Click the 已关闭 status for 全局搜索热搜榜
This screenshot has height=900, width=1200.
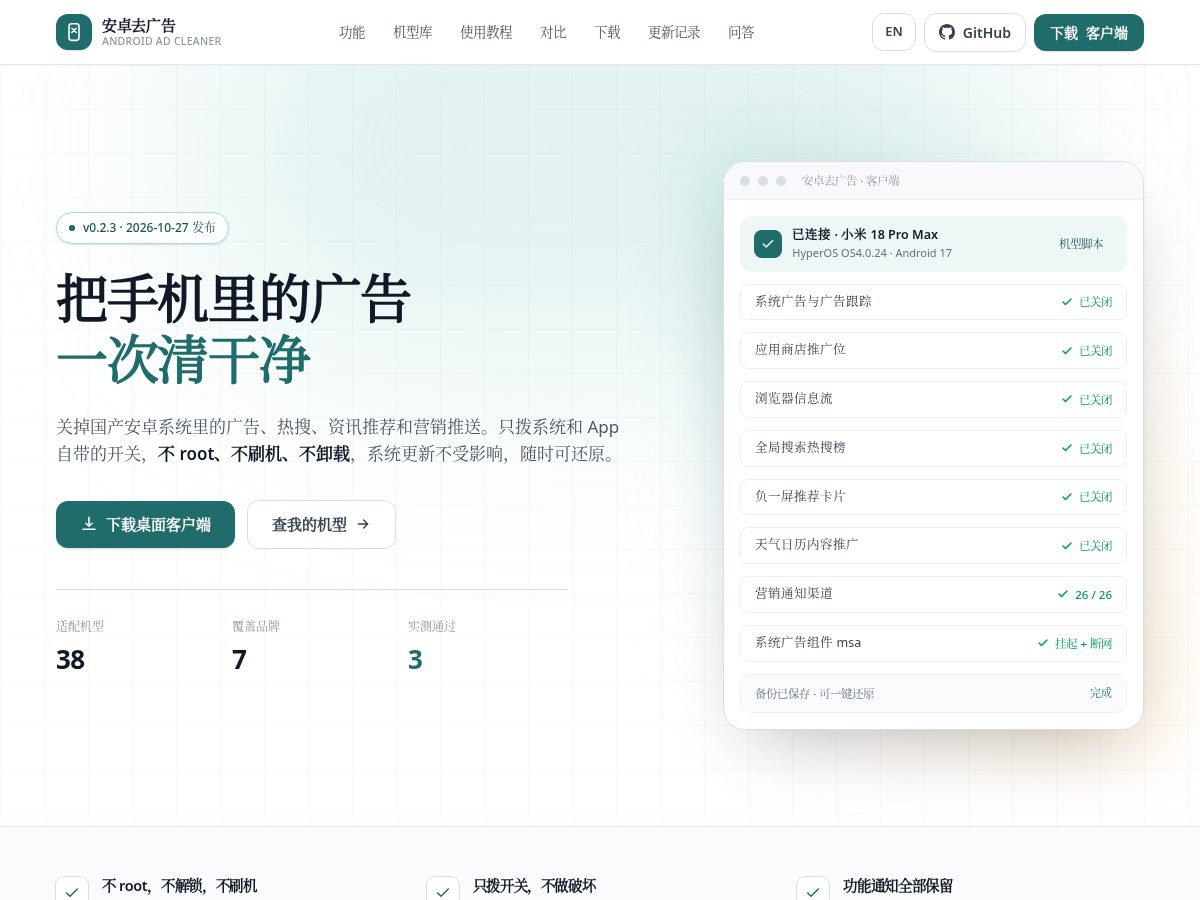[1087, 449]
